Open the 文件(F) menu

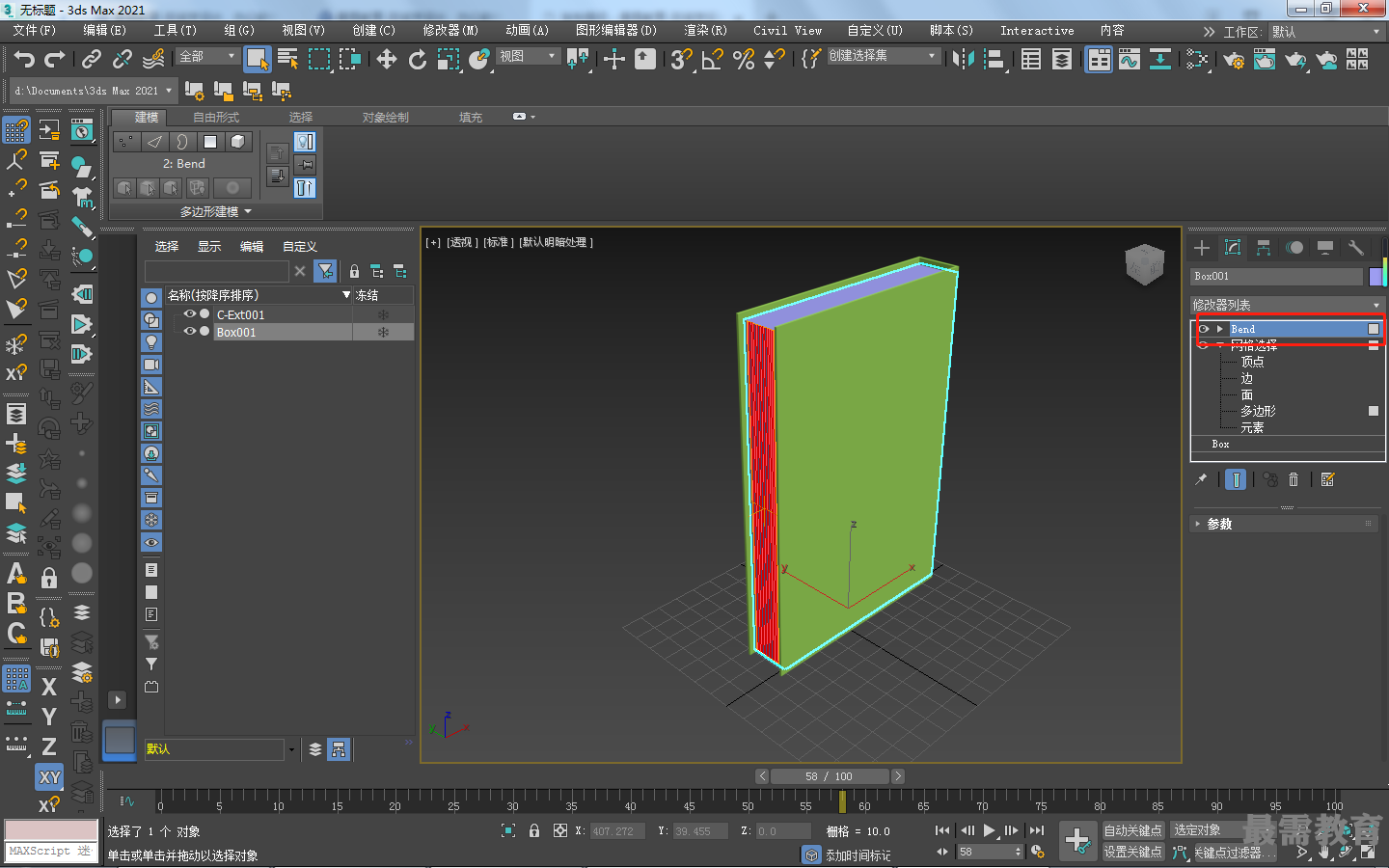tap(35, 31)
